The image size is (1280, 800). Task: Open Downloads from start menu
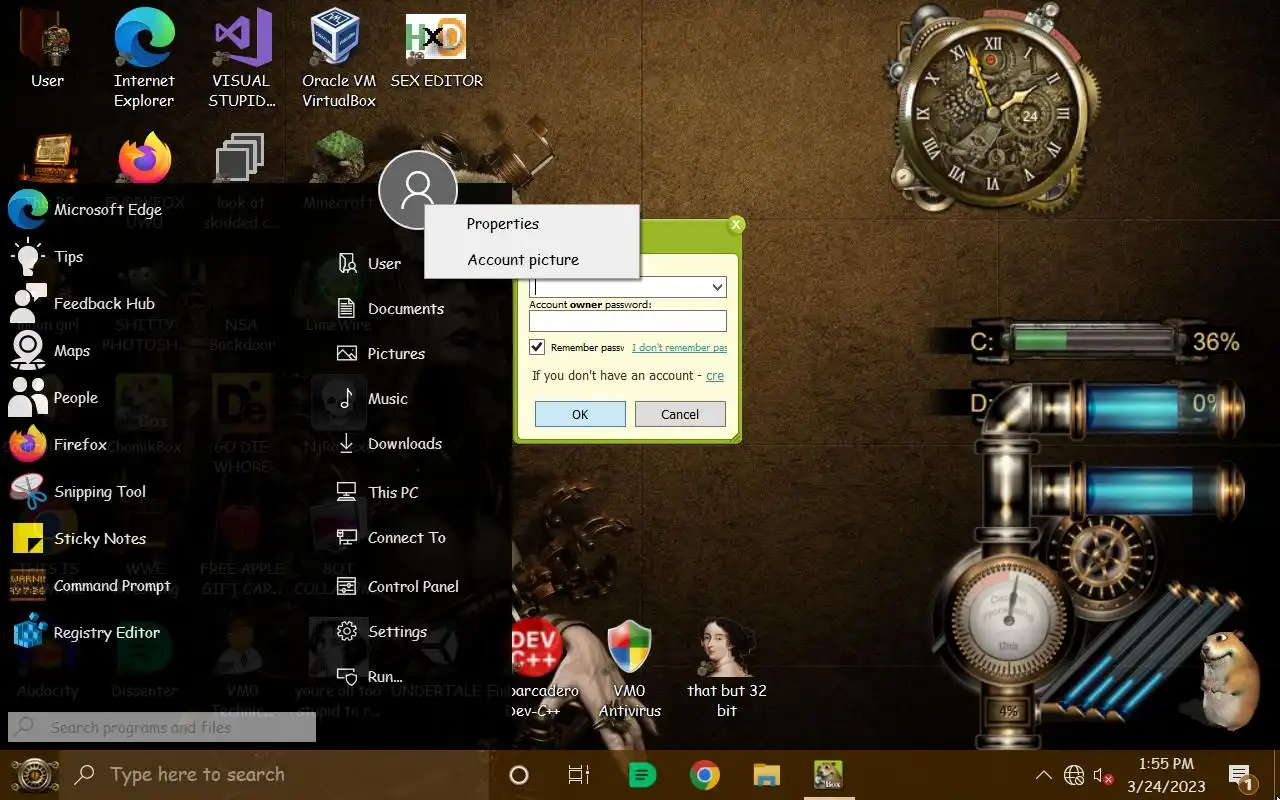(x=390, y=444)
